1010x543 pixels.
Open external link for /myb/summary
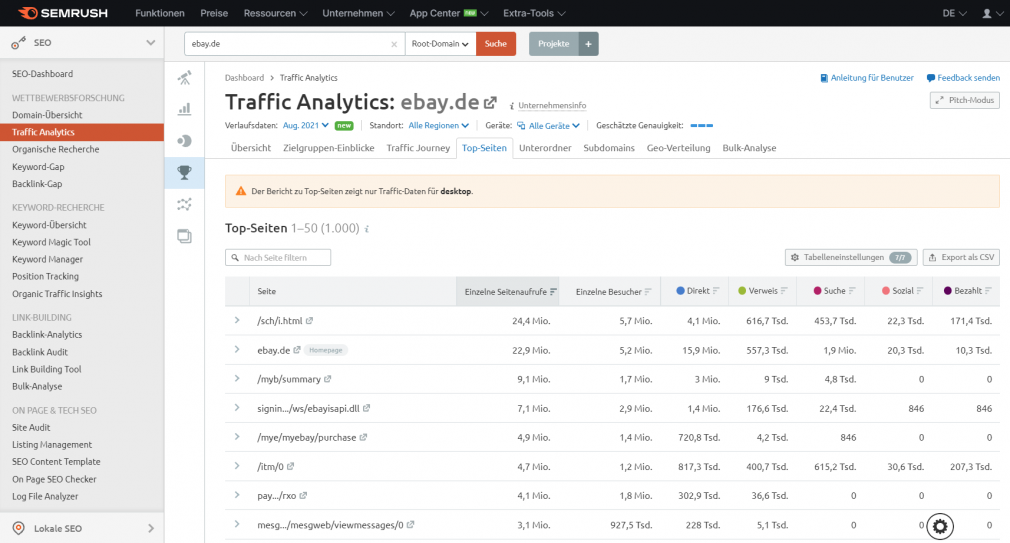coord(328,379)
